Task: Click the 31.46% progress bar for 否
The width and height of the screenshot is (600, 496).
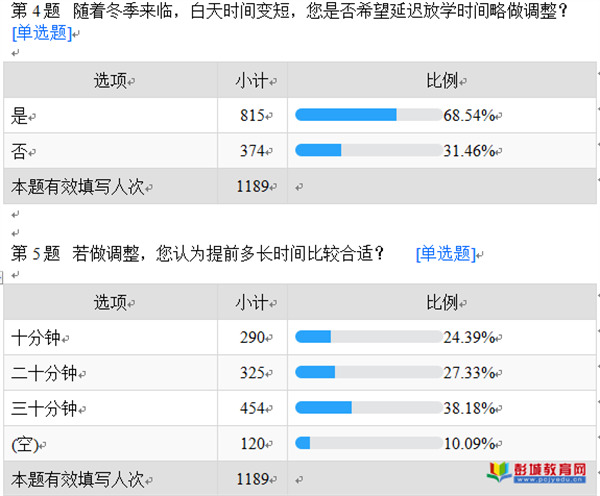Action: coord(368,151)
